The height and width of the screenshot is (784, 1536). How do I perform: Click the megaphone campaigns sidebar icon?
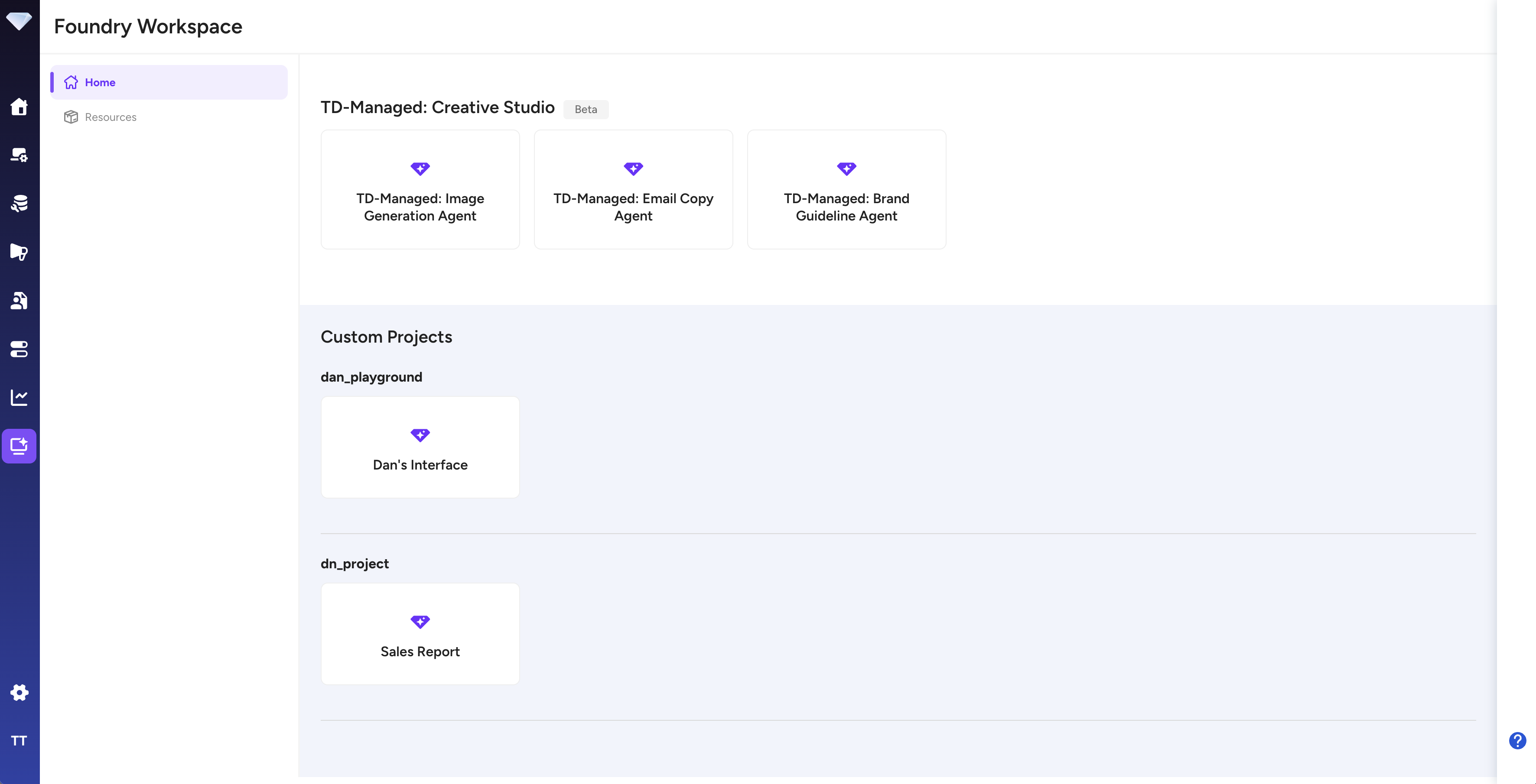coord(19,252)
